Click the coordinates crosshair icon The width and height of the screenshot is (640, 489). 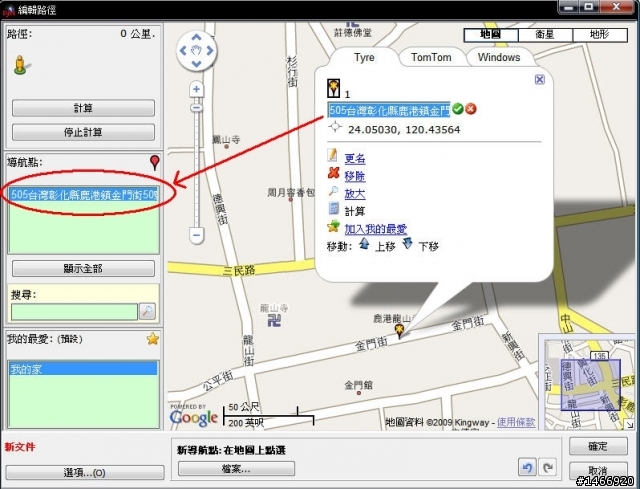click(x=335, y=127)
